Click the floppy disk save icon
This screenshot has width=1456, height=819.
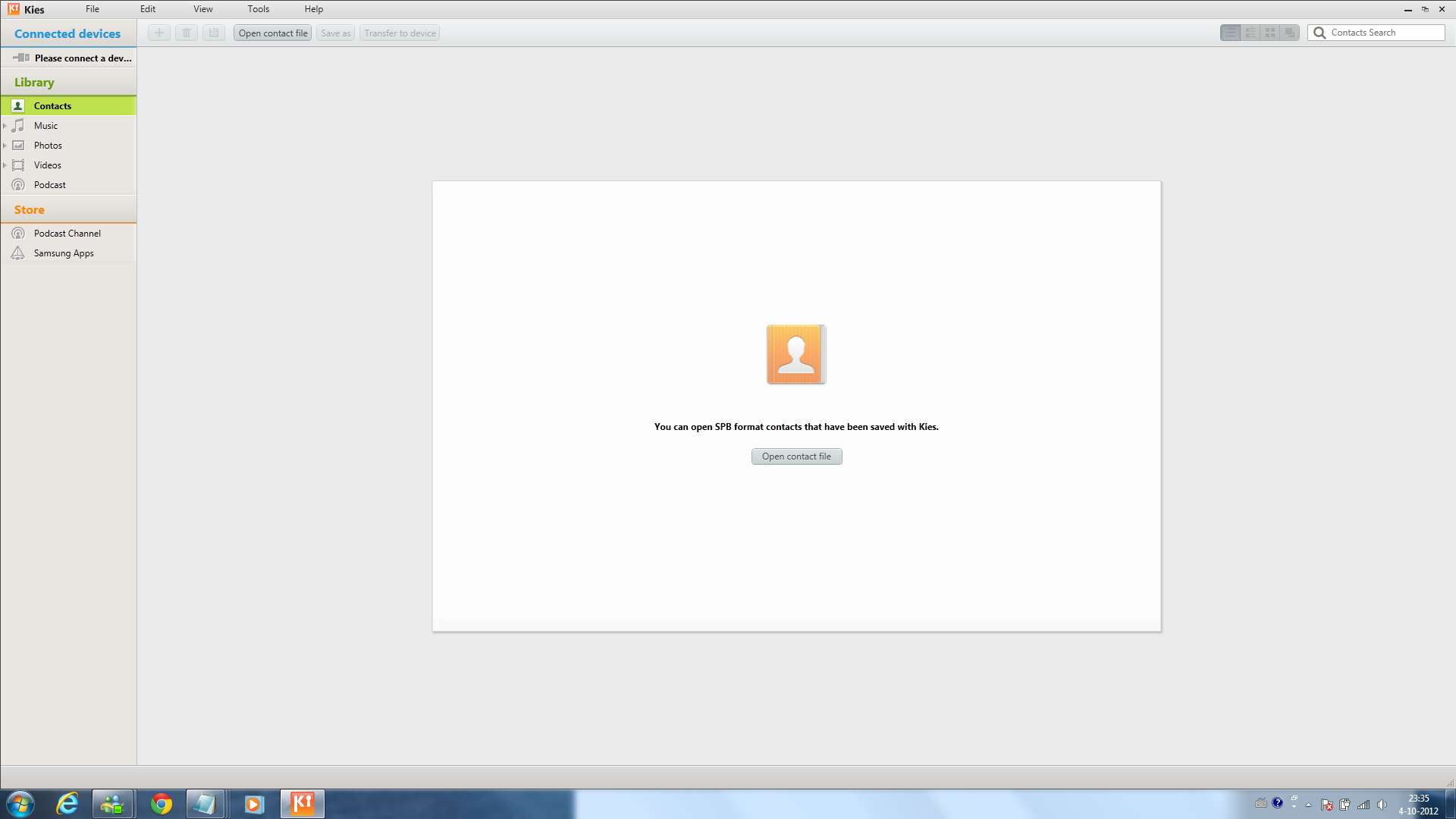214,33
